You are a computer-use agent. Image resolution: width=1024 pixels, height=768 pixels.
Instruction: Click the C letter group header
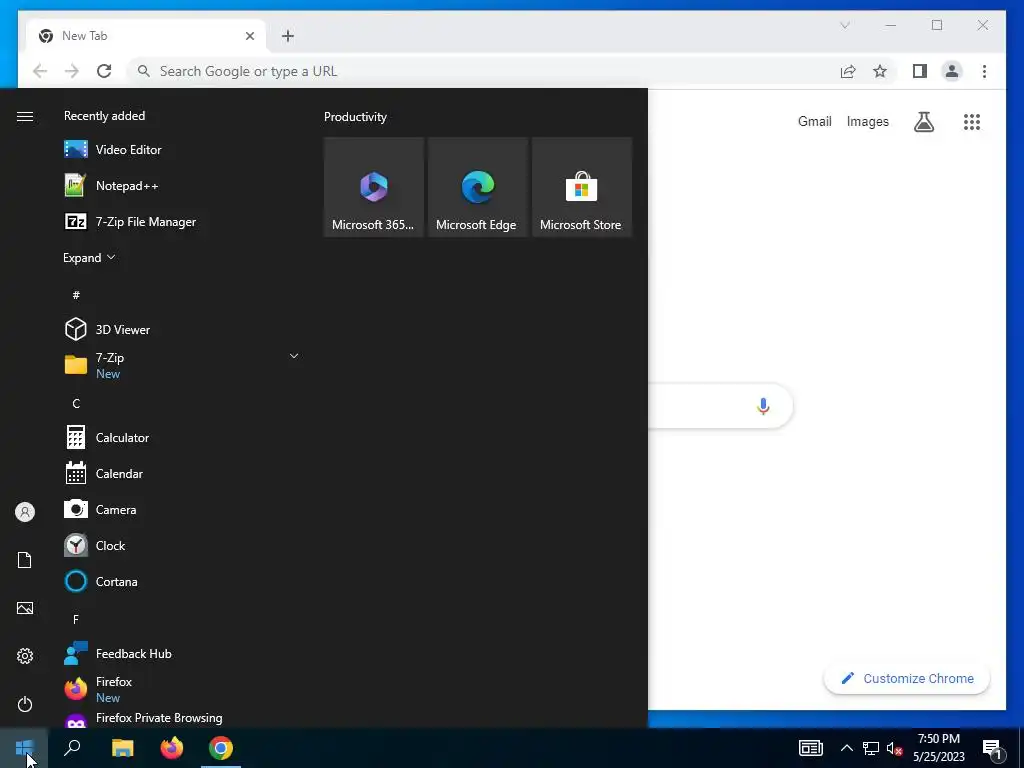click(76, 404)
